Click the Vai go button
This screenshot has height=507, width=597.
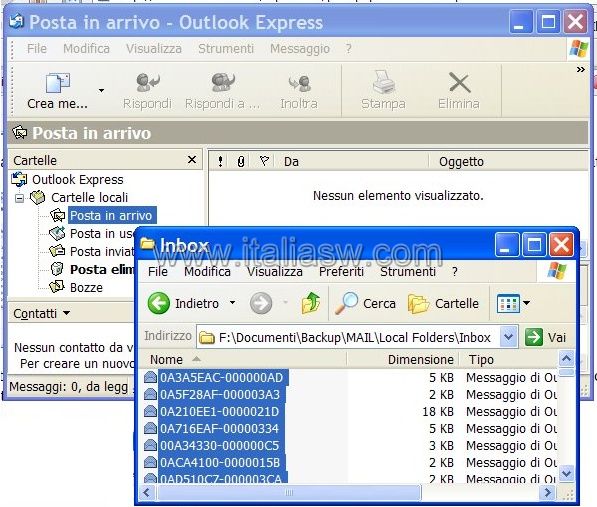[x=546, y=337]
